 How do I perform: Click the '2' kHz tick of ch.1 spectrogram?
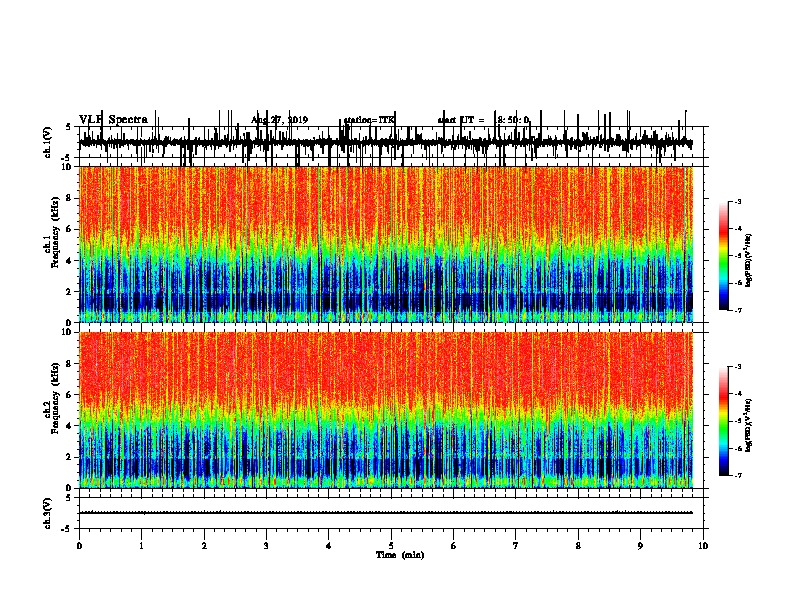(x=70, y=291)
